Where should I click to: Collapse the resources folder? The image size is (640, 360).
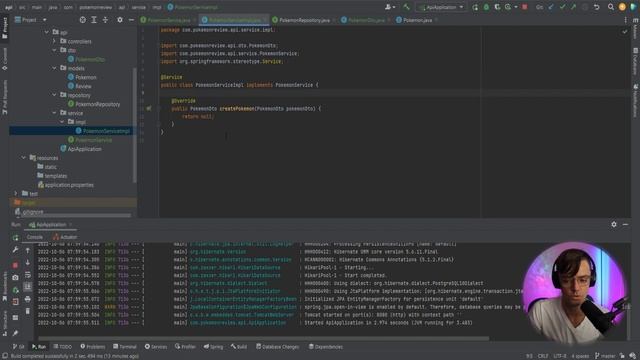(24, 158)
